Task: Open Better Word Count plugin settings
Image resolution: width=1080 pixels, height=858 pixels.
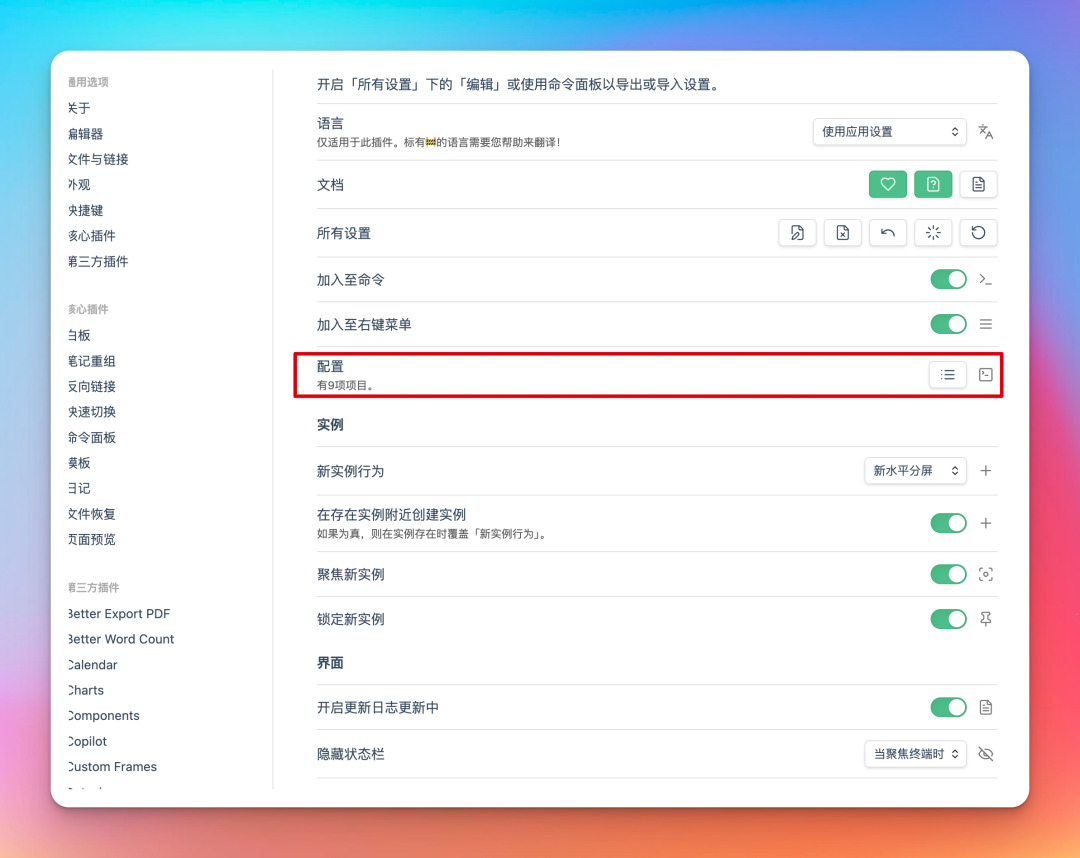Action: point(121,639)
